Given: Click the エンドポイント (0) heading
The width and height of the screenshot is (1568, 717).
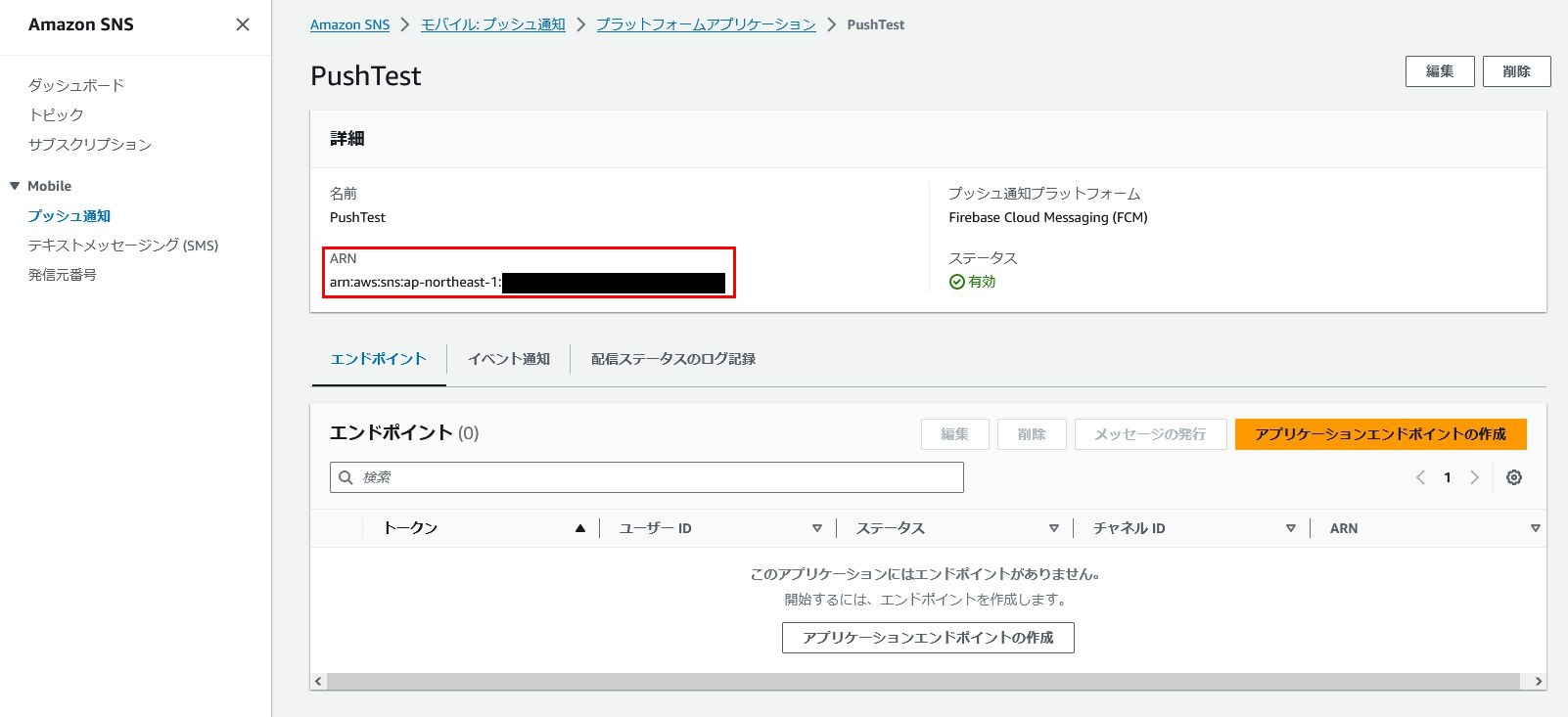Looking at the screenshot, I should (x=404, y=432).
